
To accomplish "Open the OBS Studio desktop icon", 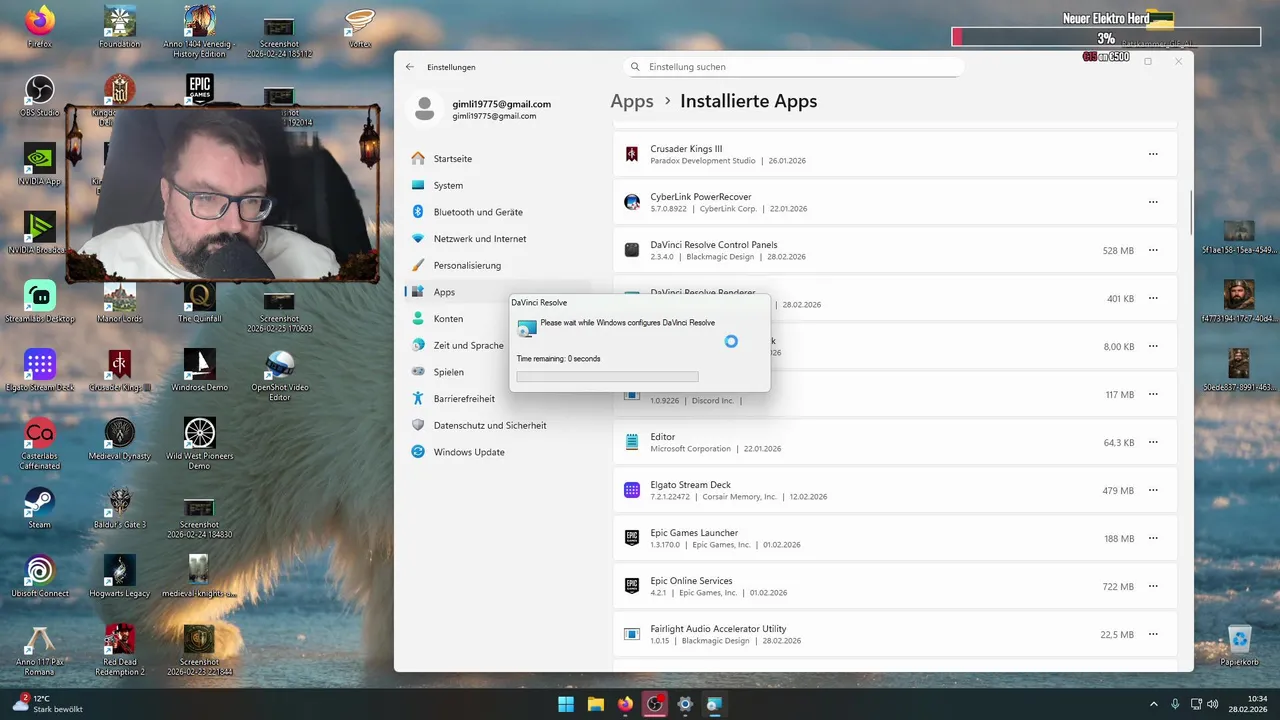I will [x=40, y=95].
